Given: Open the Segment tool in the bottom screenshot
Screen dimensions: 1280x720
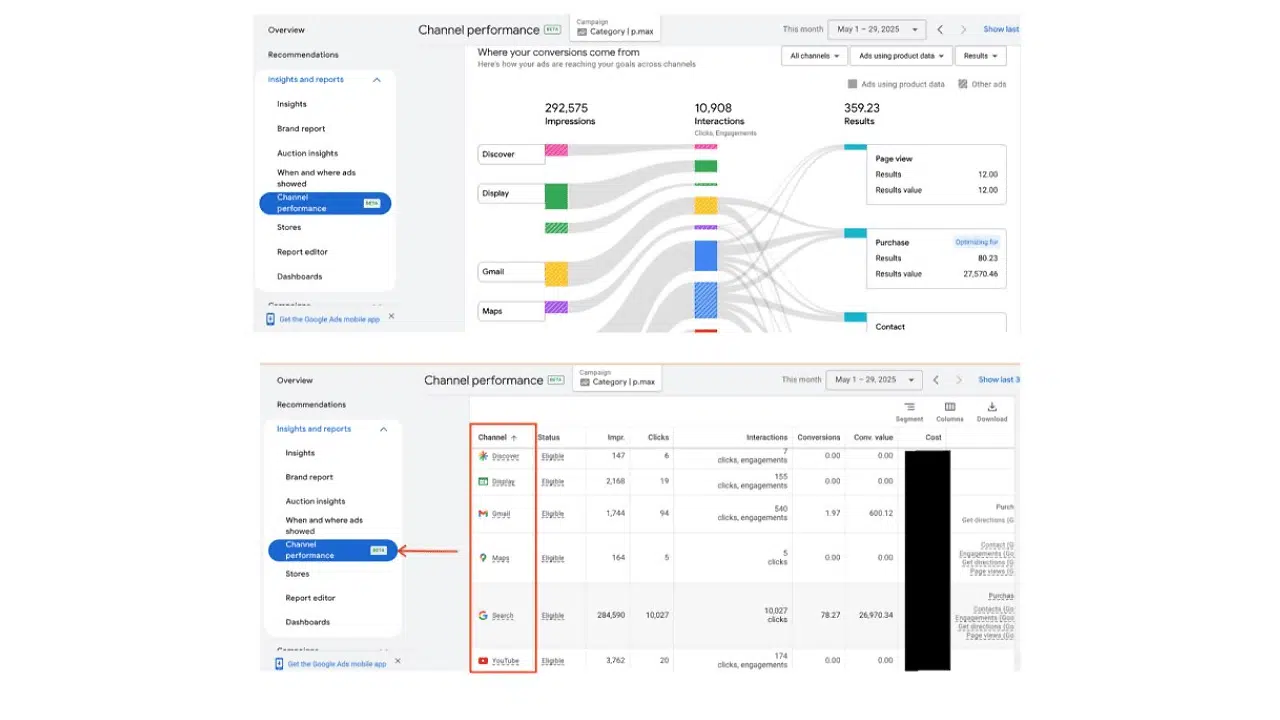Looking at the screenshot, I should (x=909, y=412).
